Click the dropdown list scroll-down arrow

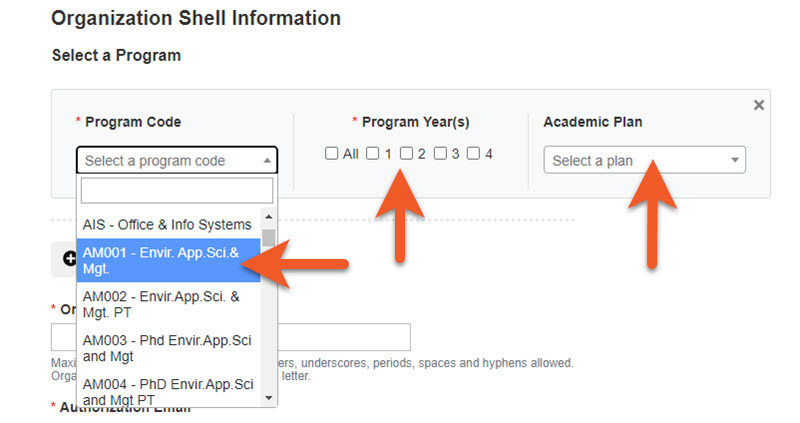pos(269,398)
